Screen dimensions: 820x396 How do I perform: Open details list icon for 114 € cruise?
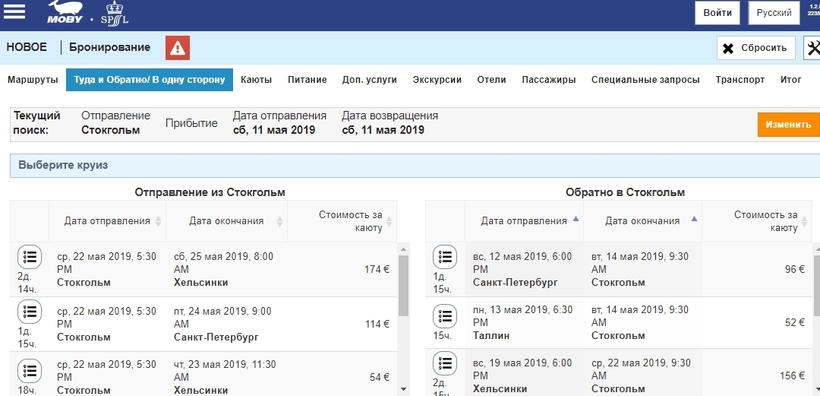point(30,312)
